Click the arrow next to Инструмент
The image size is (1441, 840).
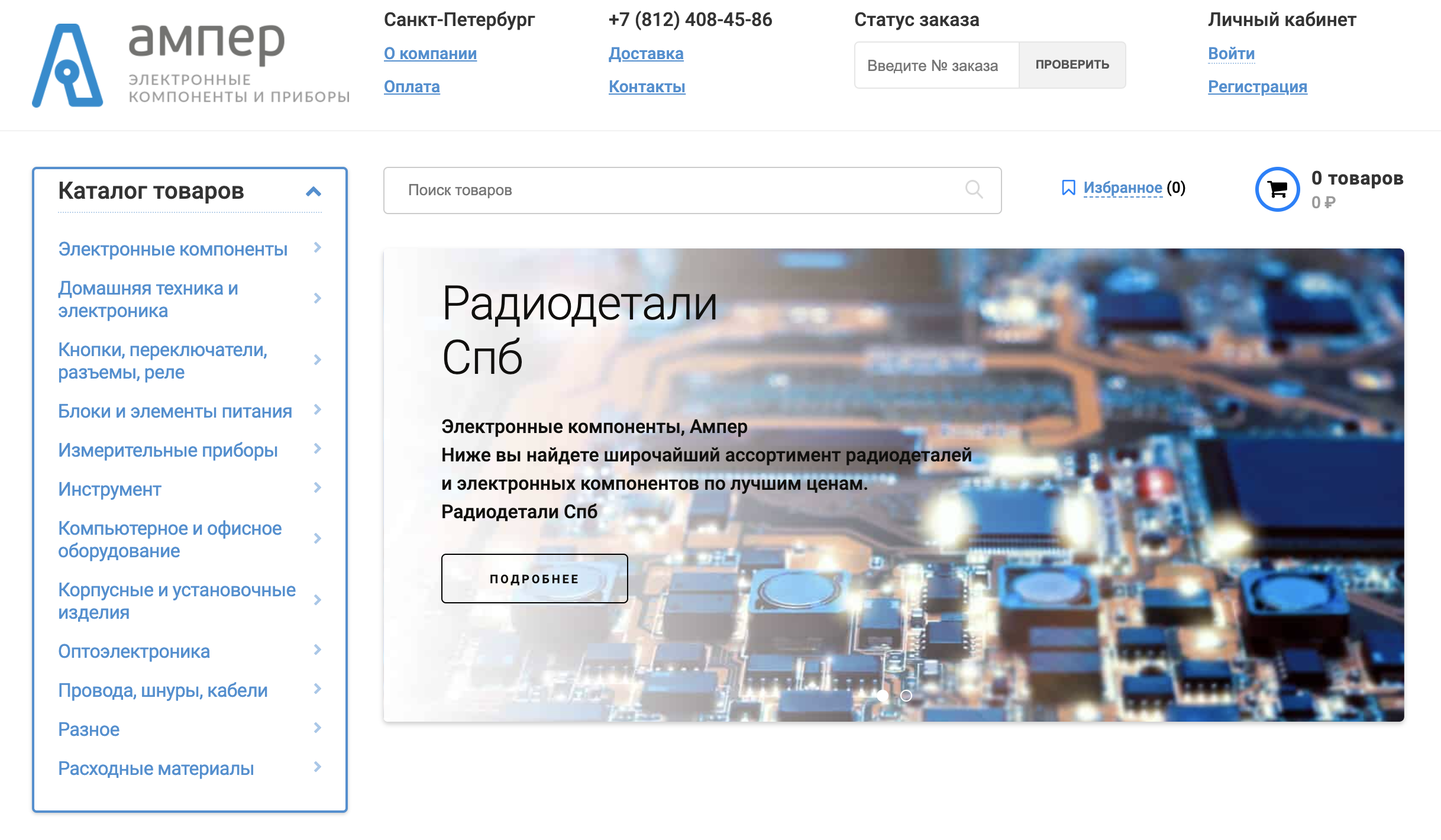(x=318, y=488)
